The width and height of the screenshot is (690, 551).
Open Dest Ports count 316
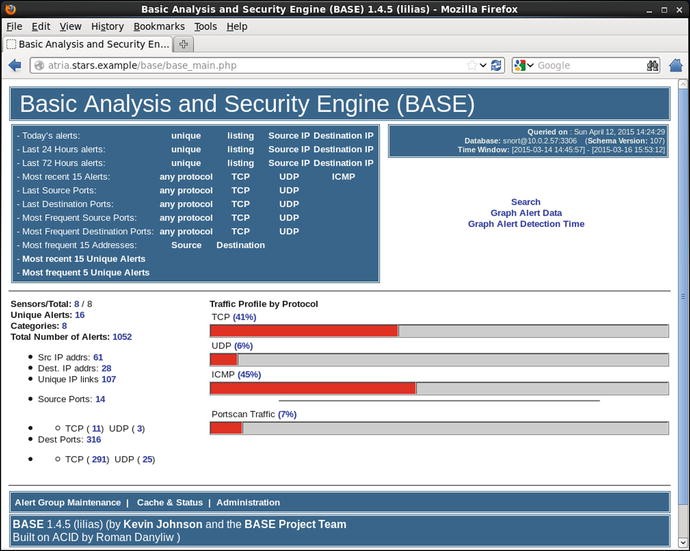[x=94, y=440]
